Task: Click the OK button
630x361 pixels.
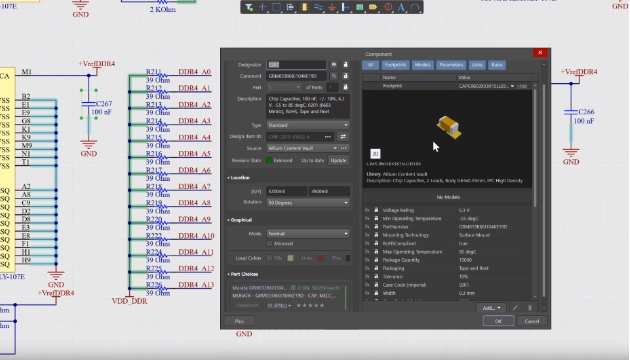Action: (x=498, y=321)
